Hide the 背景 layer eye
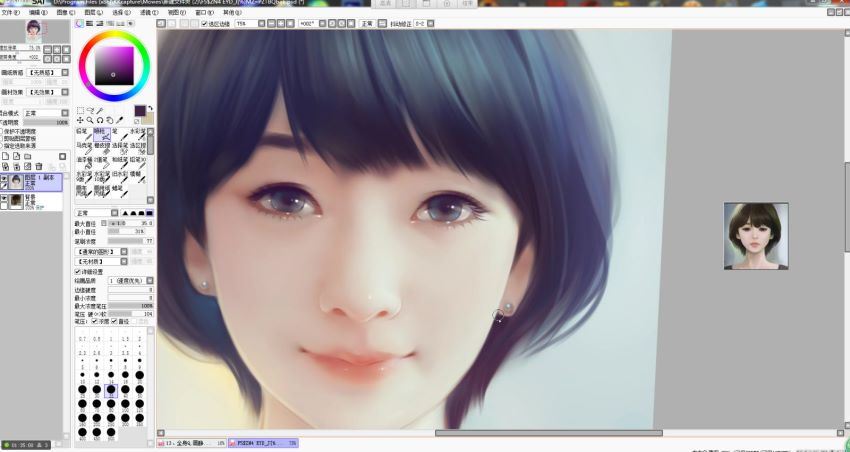 [4, 198]
